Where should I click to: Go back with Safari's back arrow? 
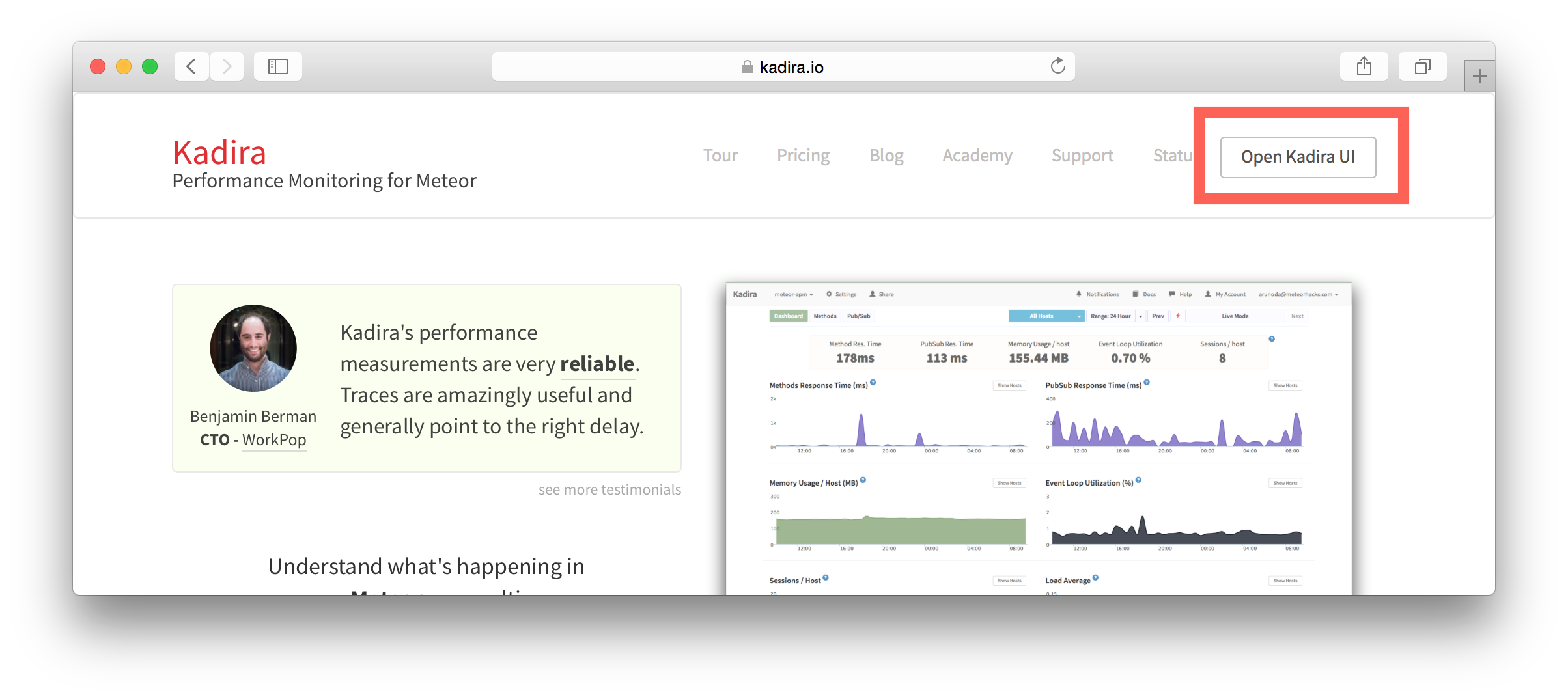[191, 66]
